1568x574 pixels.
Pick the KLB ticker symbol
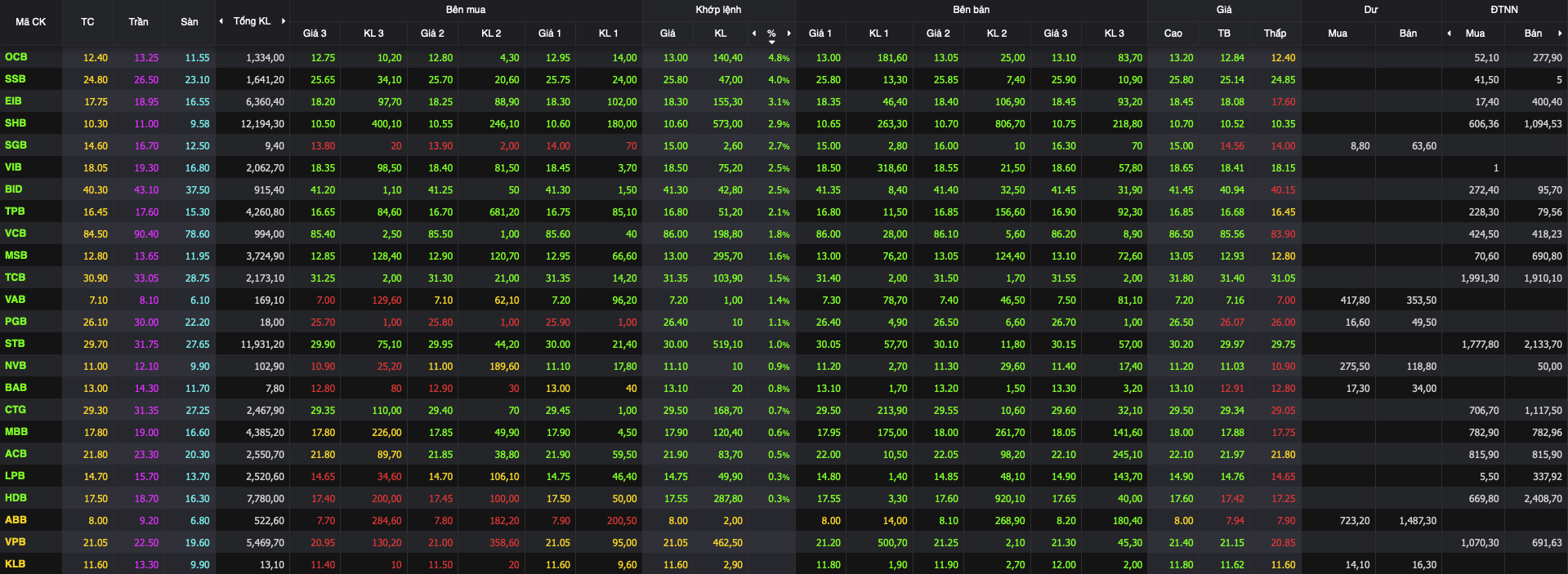click(x=15, y=564)
